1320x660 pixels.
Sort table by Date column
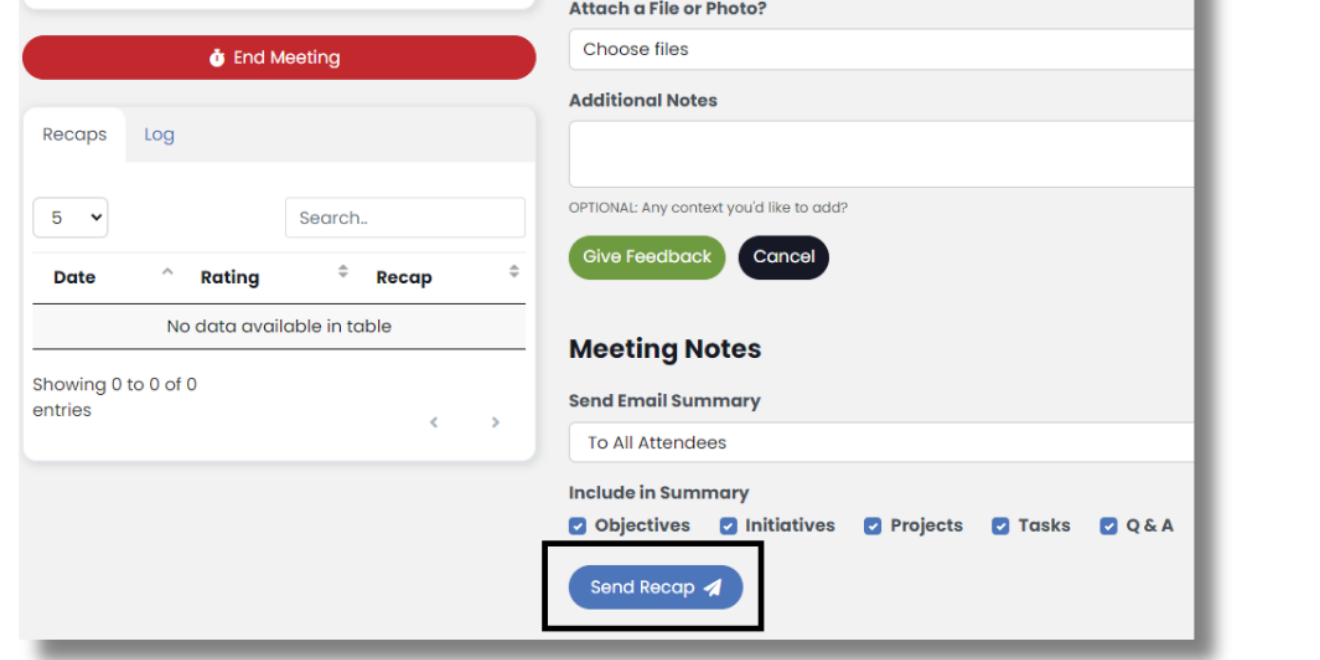tap(75, 277)
